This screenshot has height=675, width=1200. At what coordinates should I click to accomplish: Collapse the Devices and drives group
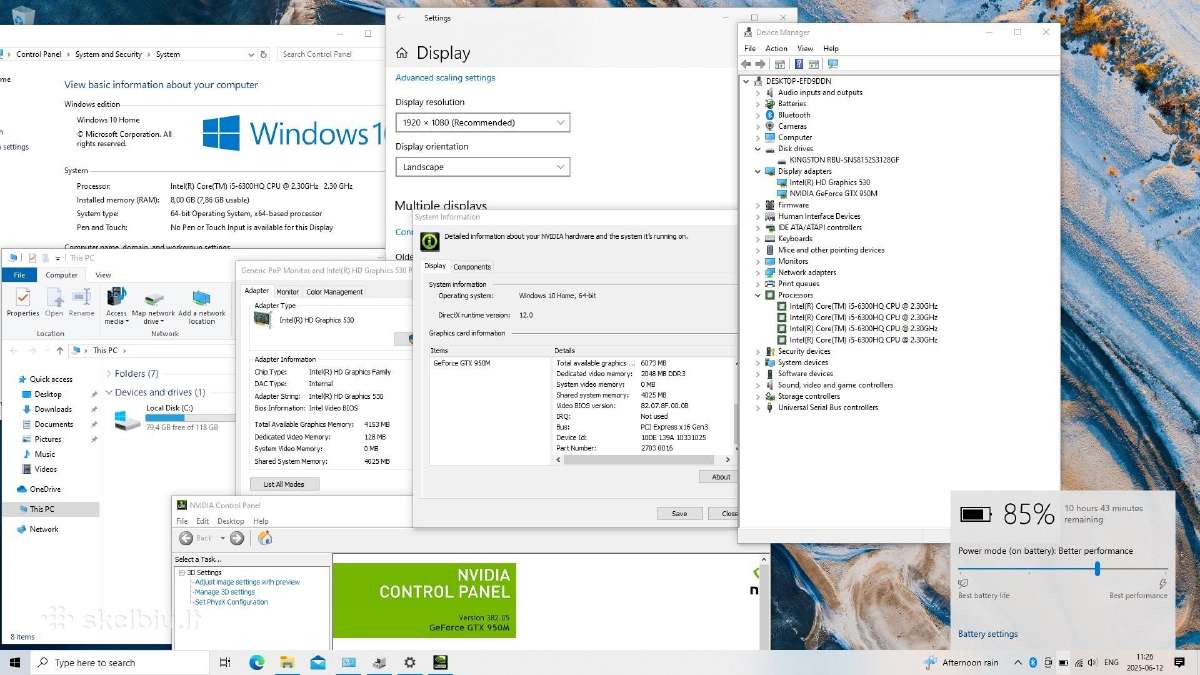coord(108,392)
